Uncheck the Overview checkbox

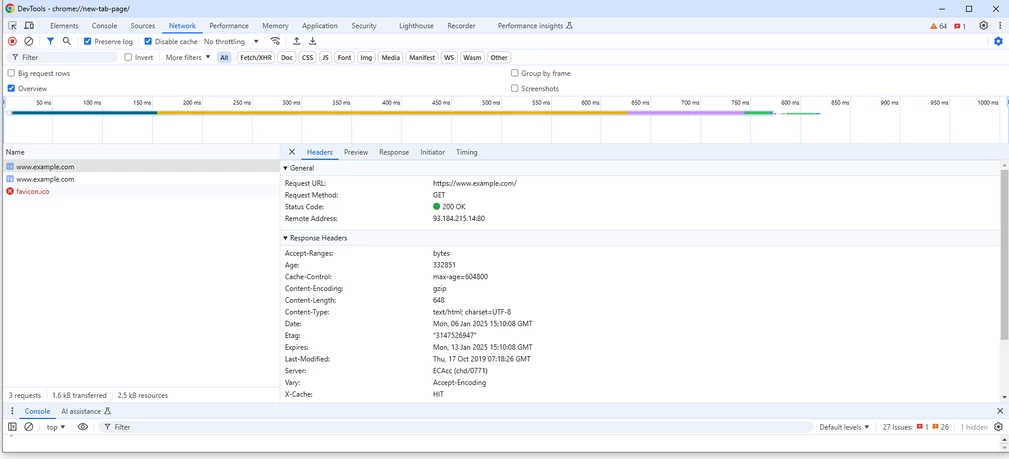(x=11, y=89)
